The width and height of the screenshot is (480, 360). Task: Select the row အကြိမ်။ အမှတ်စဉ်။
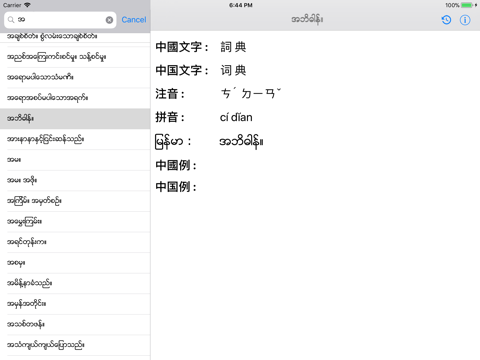[x=75, y=201]
